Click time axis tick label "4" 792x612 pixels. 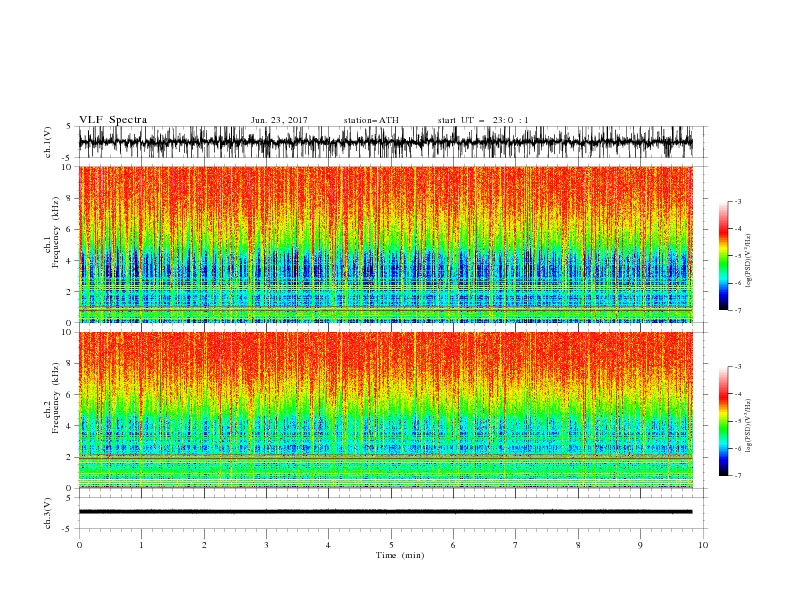(328, 545)
